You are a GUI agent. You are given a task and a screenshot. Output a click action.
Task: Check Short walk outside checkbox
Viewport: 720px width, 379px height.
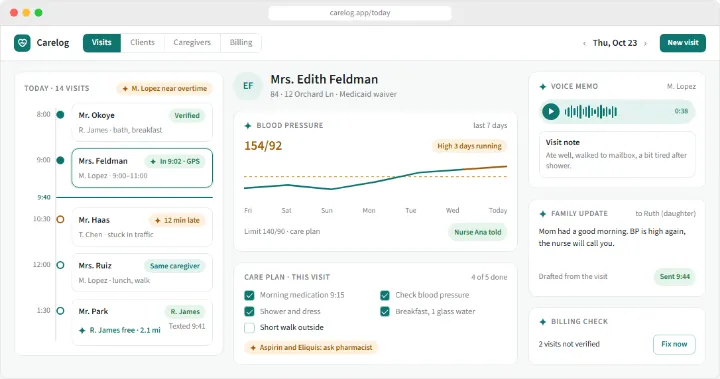click(249, 328)
